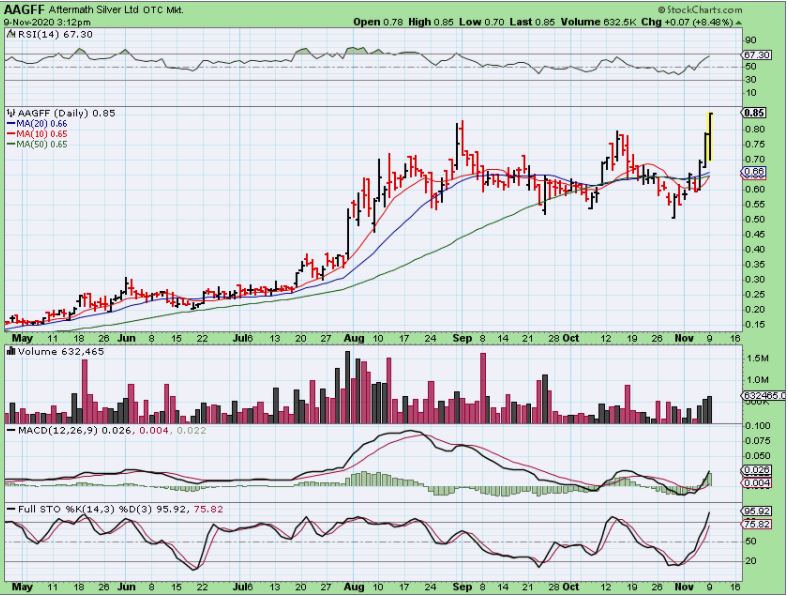The height and width of the screenshot is (596, 788).
Task: Click the 30 level on RSI axis
Action: [751, 79]
